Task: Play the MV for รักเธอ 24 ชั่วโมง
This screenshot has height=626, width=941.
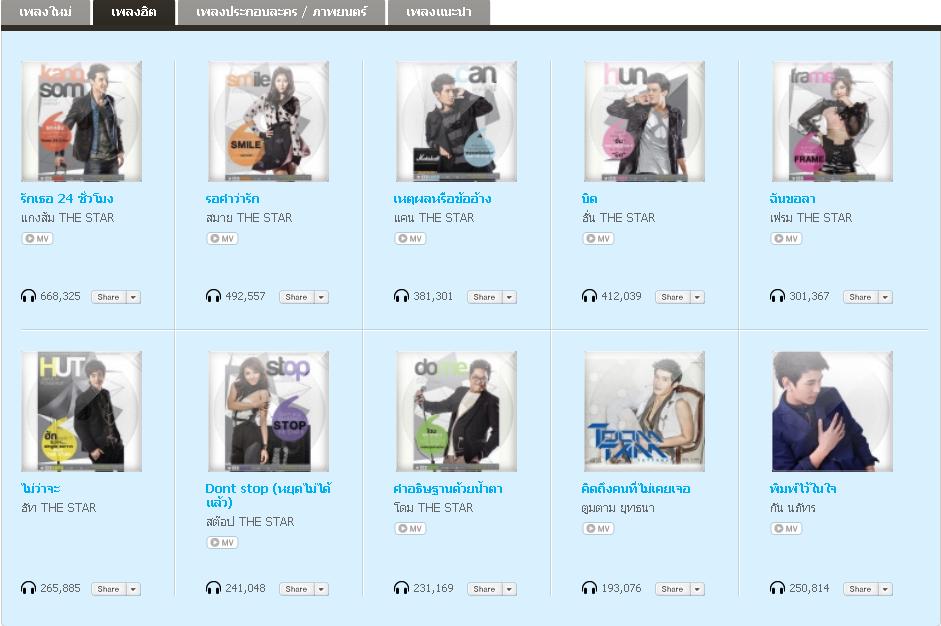Action: (37, 238)
